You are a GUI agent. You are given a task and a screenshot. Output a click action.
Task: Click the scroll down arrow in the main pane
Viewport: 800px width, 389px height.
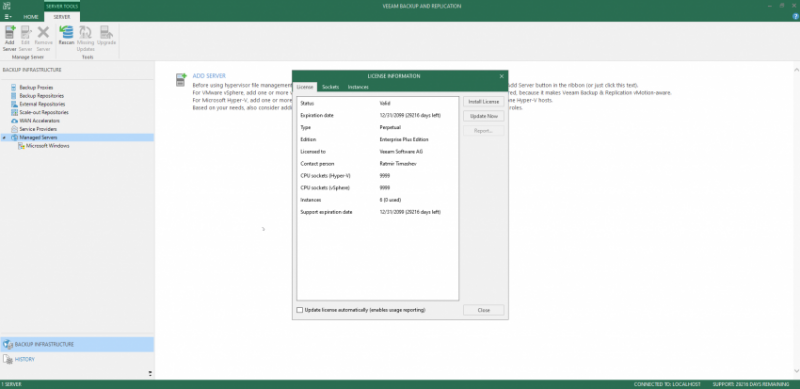point(796,371)
